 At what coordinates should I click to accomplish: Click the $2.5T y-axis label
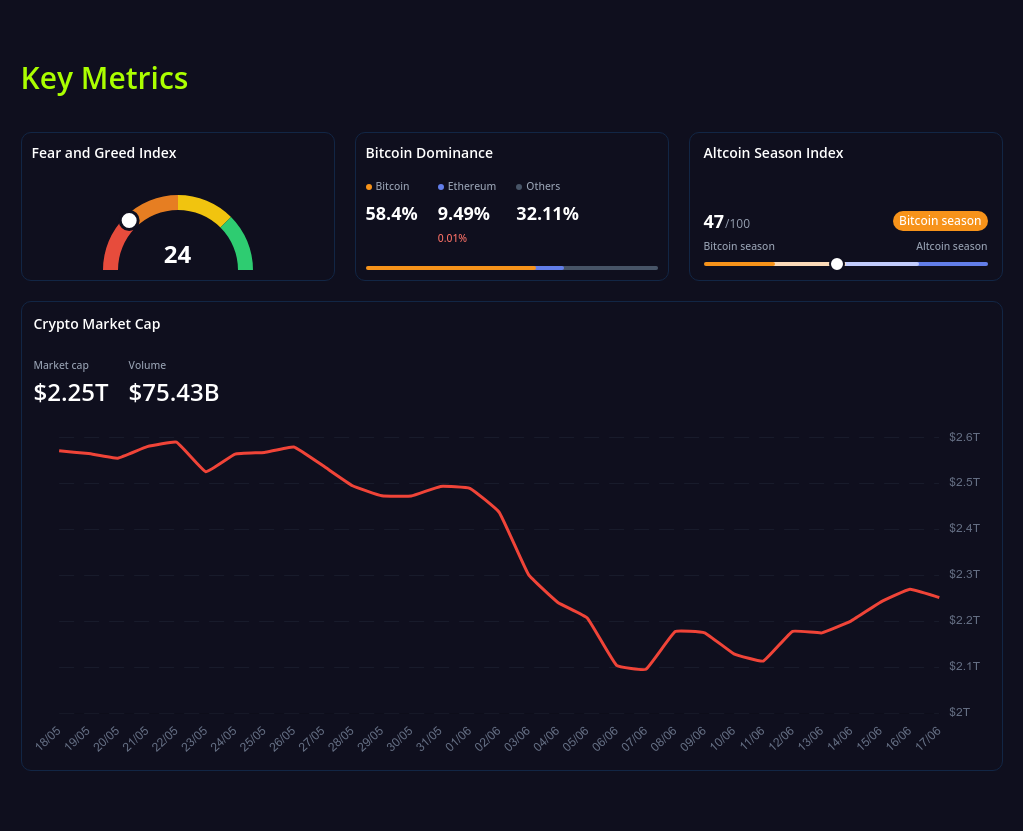click(964, 482)
